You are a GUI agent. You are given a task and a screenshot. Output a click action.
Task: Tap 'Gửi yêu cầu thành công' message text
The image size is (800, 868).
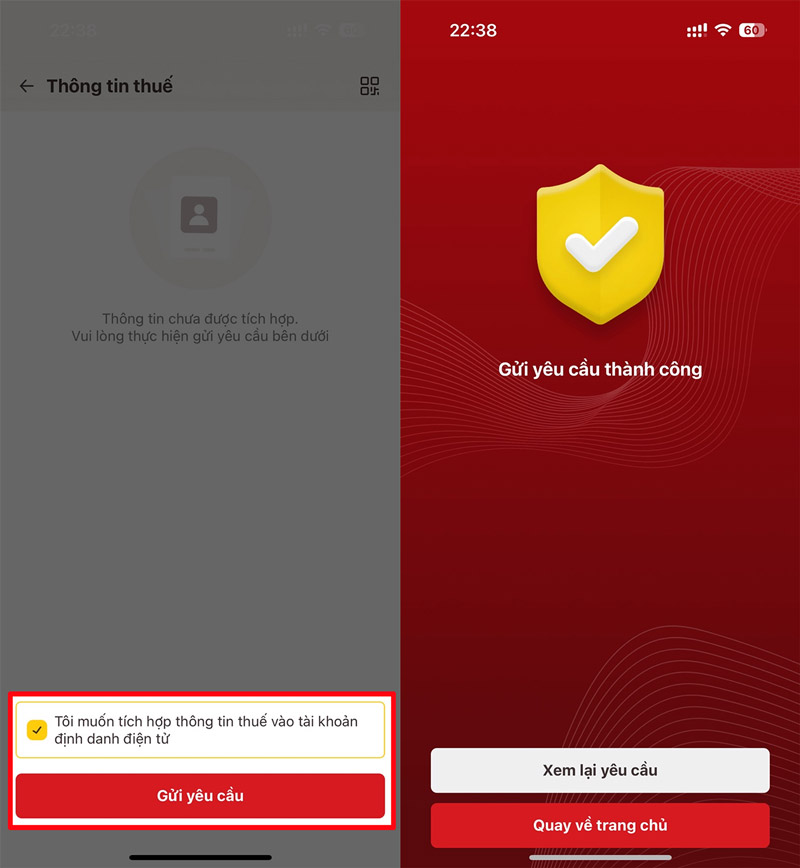coord(600,369)
